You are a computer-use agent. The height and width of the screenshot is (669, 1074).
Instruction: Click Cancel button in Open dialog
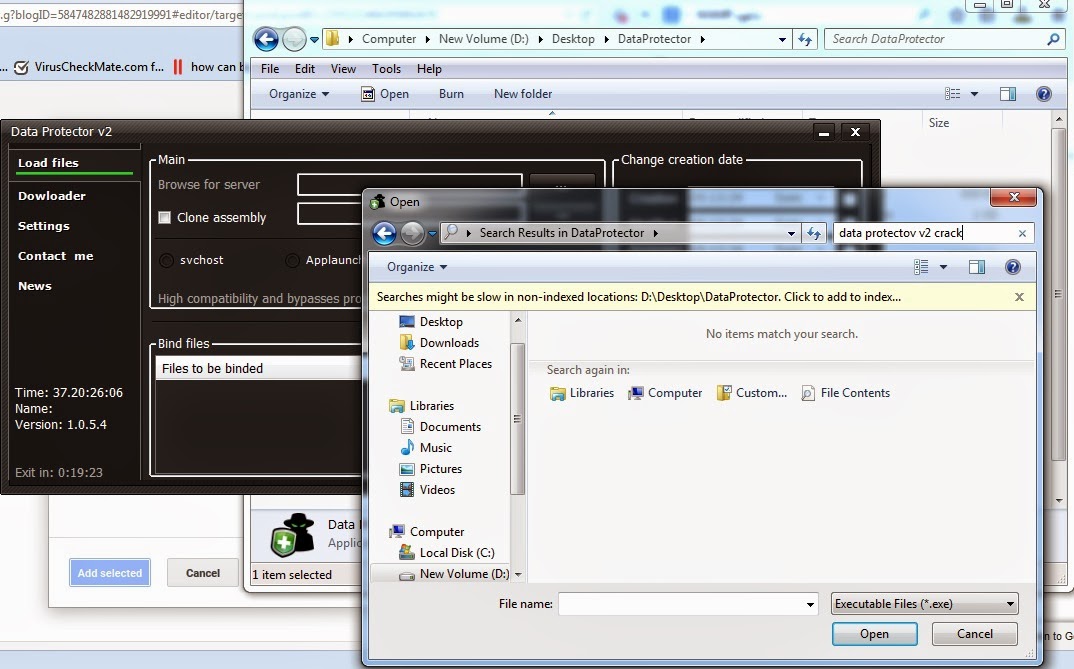(975, 634)
